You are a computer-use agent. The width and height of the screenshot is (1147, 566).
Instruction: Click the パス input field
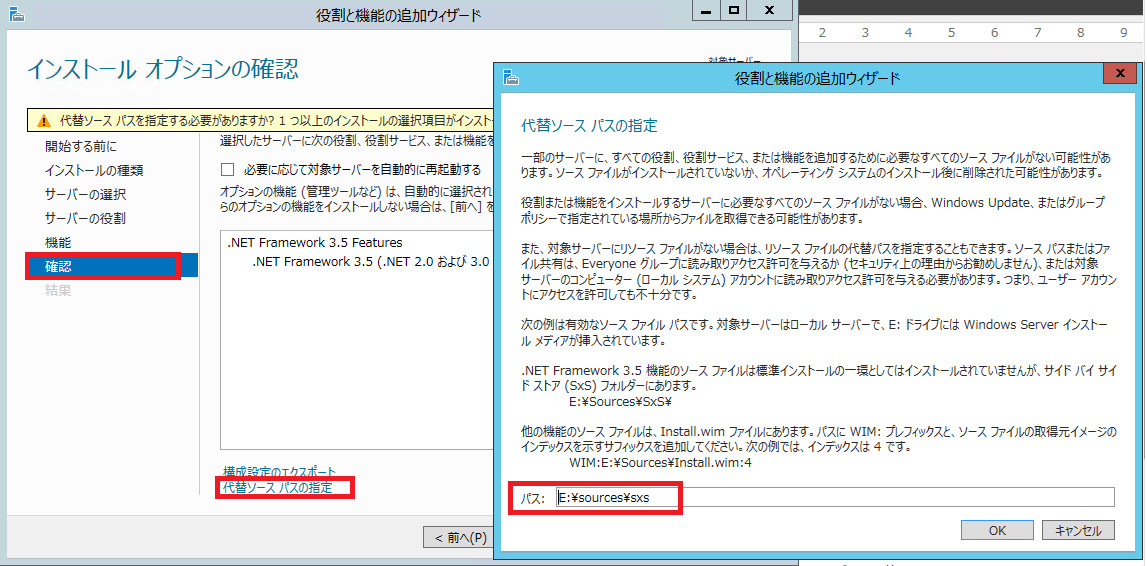[x=835, y=497]
